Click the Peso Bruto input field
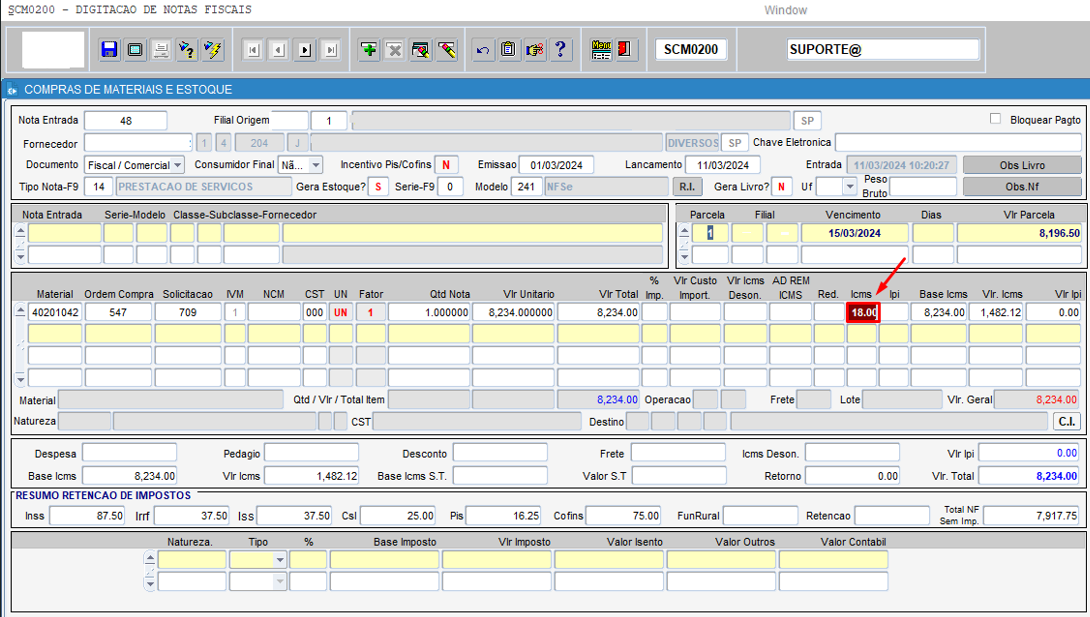 pyautogui.click(x=923, y=186)
